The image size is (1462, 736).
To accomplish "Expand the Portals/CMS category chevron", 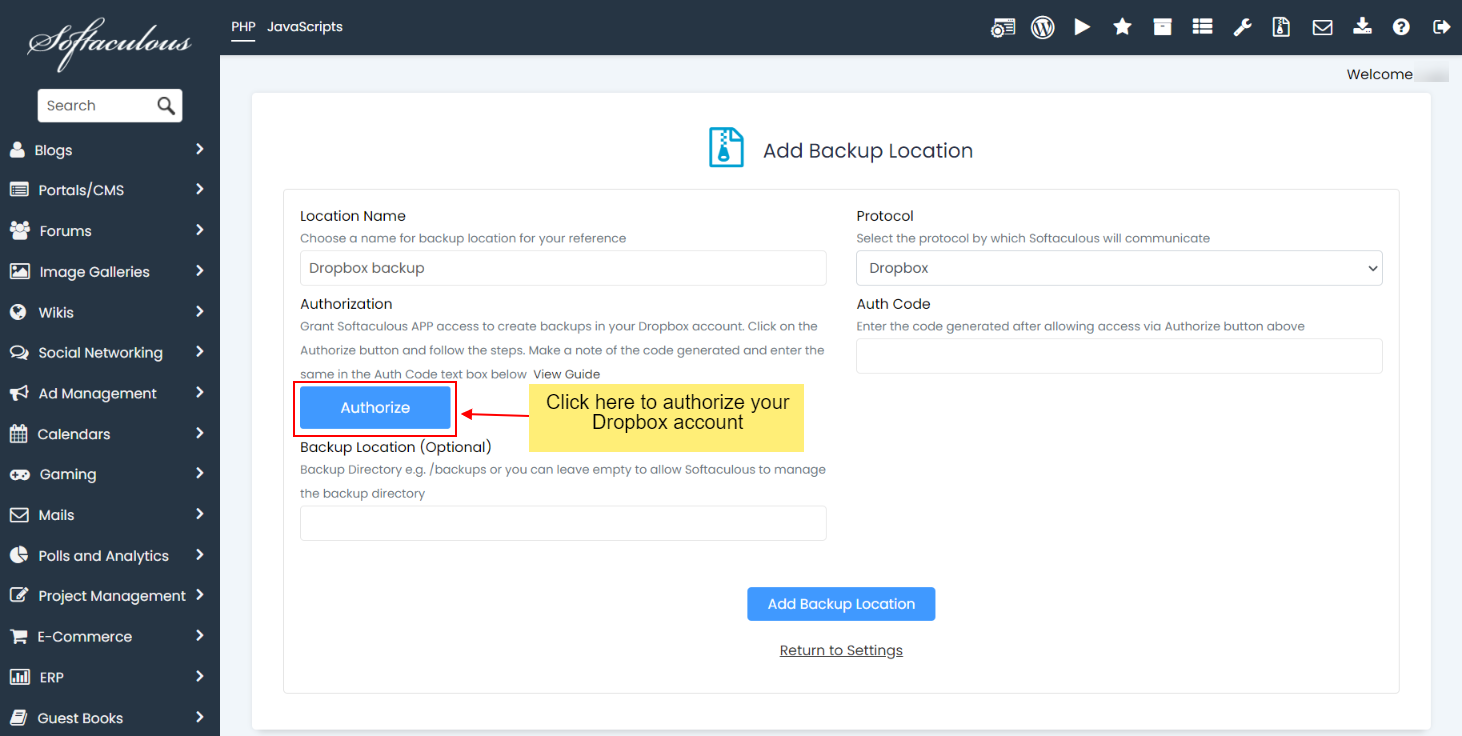I will click(x=200, y=189).
